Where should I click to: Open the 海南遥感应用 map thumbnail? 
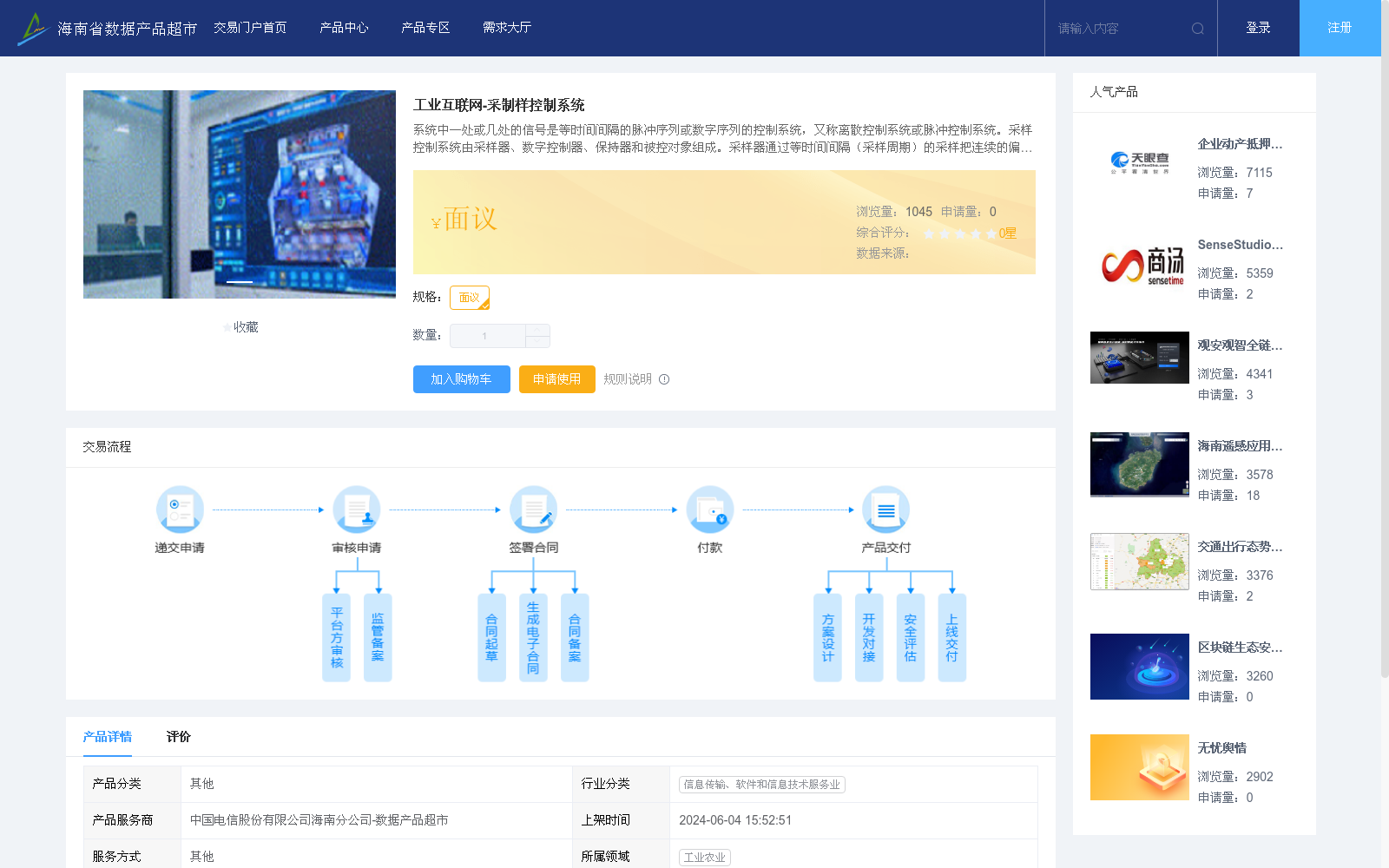[x=1140, y=464]
